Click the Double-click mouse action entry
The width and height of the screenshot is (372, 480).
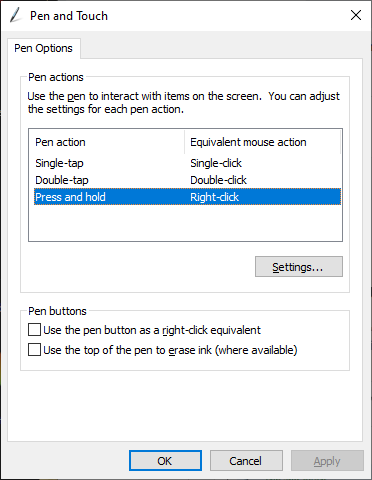point(218,180)
